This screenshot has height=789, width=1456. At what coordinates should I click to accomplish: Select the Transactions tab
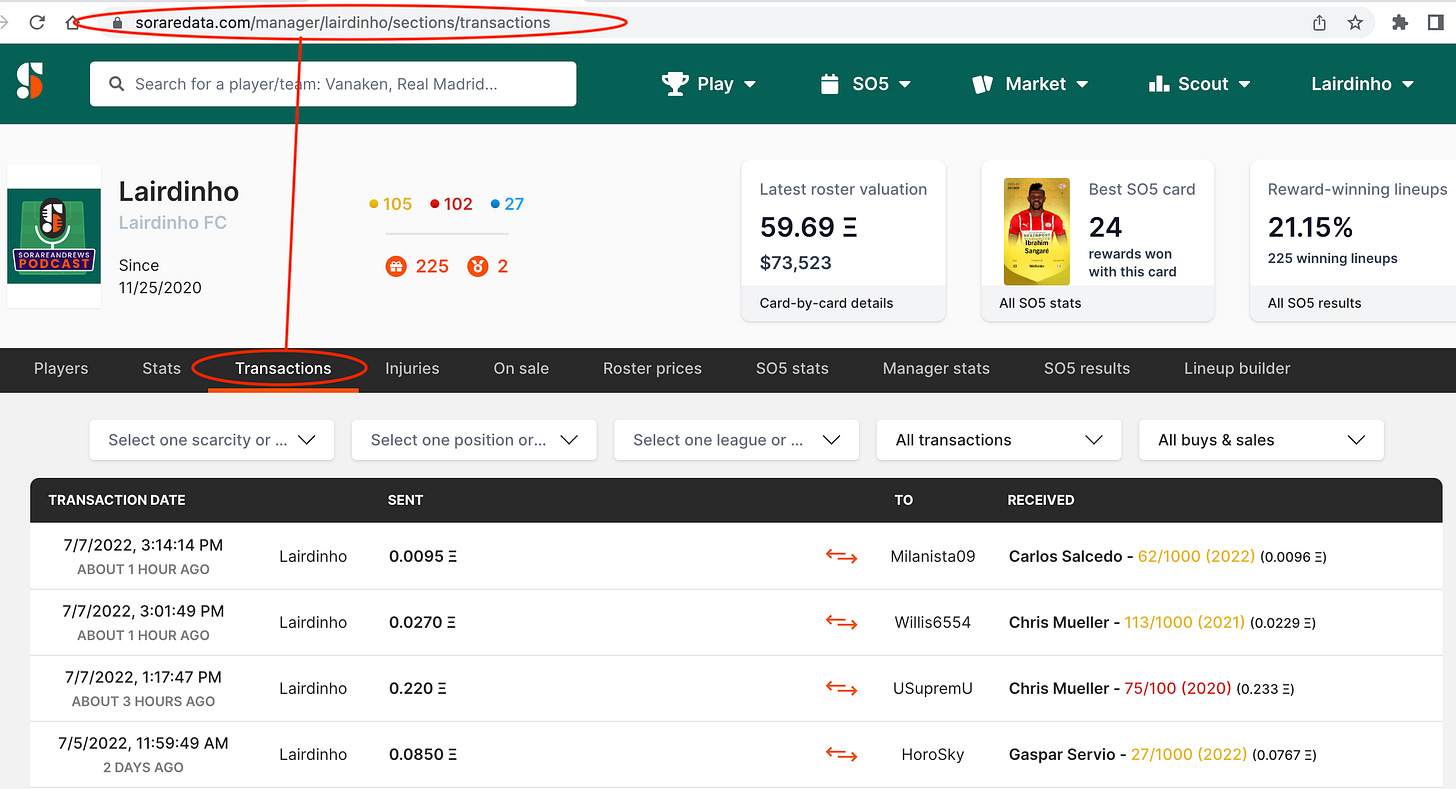283,368
